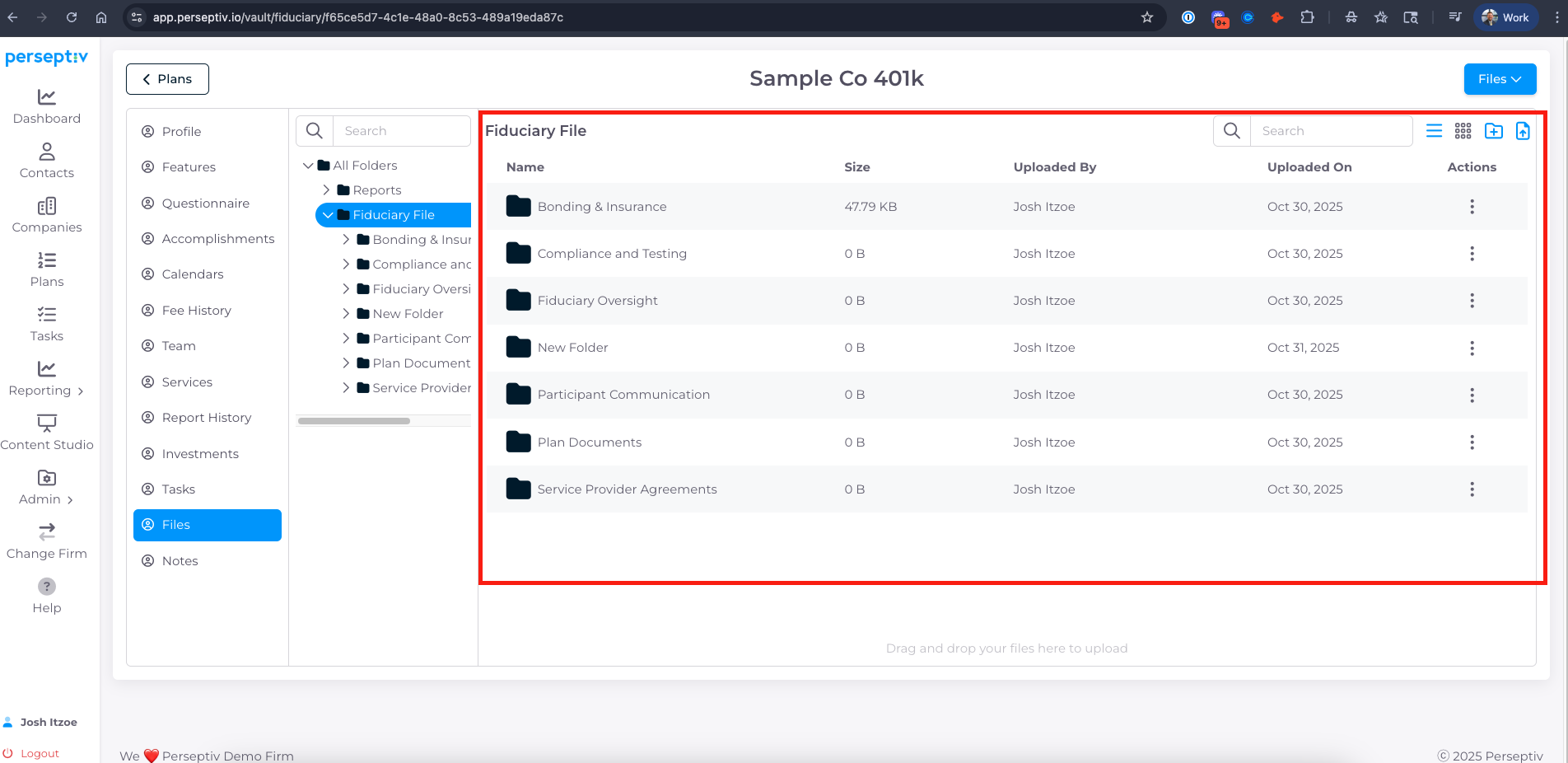
Task: Expand the Admin sidebar section
Action: click(47, 488)
